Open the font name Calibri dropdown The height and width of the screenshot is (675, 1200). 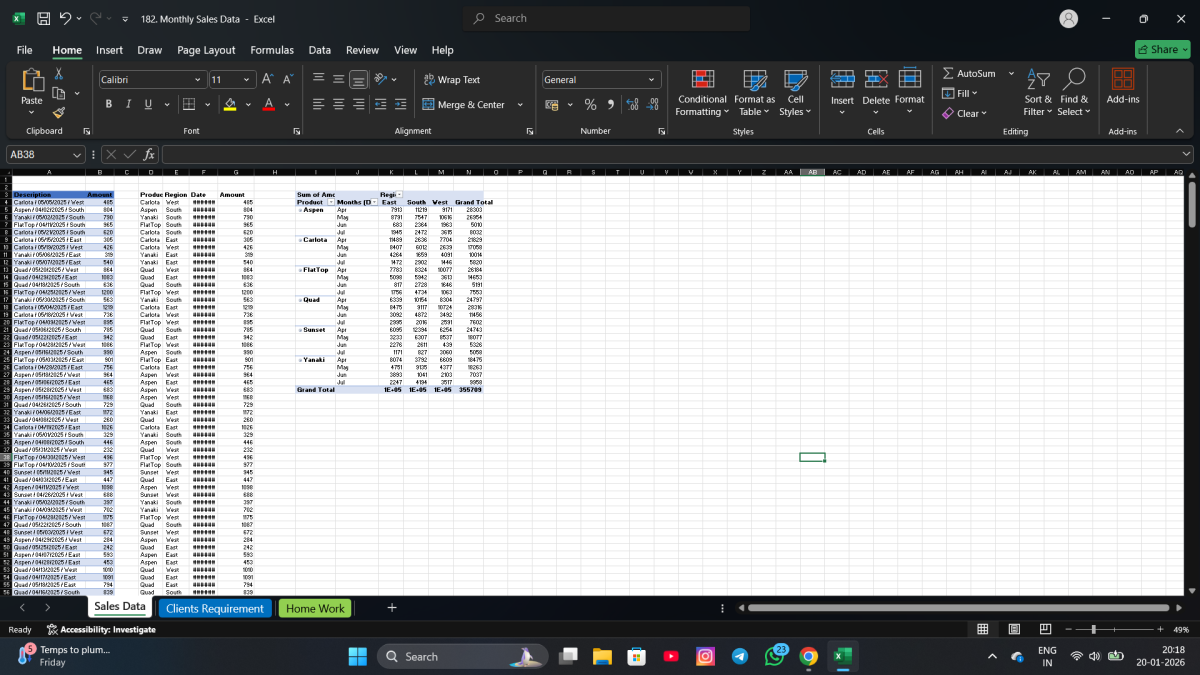[198, 80]
